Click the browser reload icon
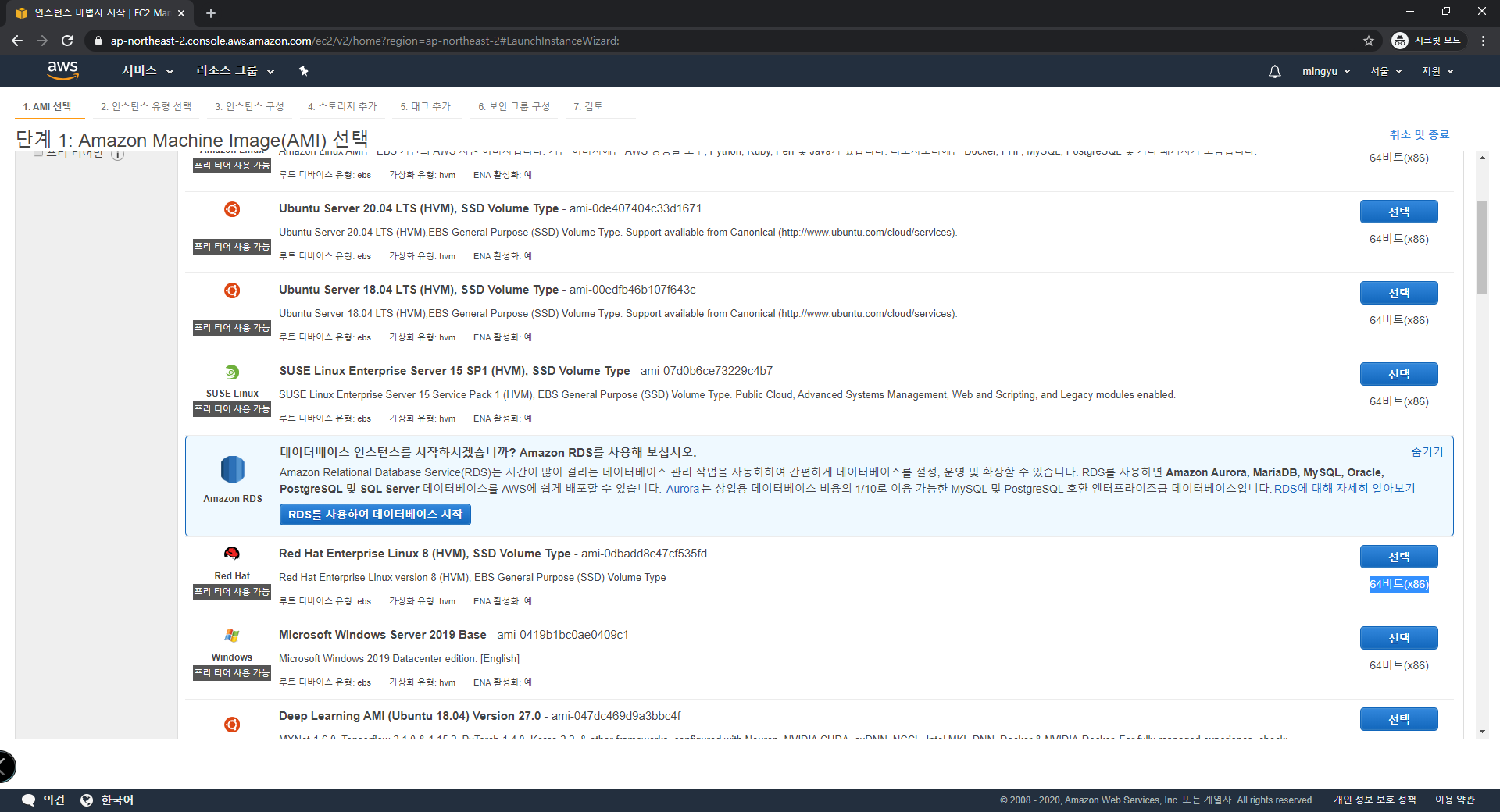Image resolution: width=1500 pixels, height=812 pixels. point(67,41)
